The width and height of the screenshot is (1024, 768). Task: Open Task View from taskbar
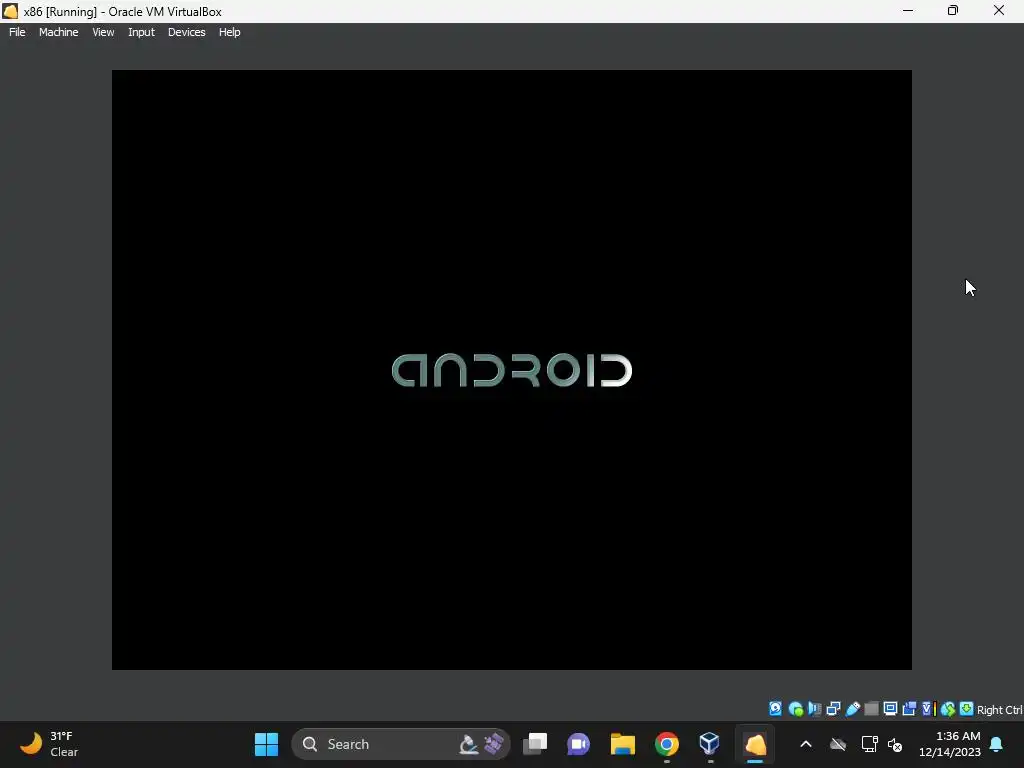pos(535,744)
